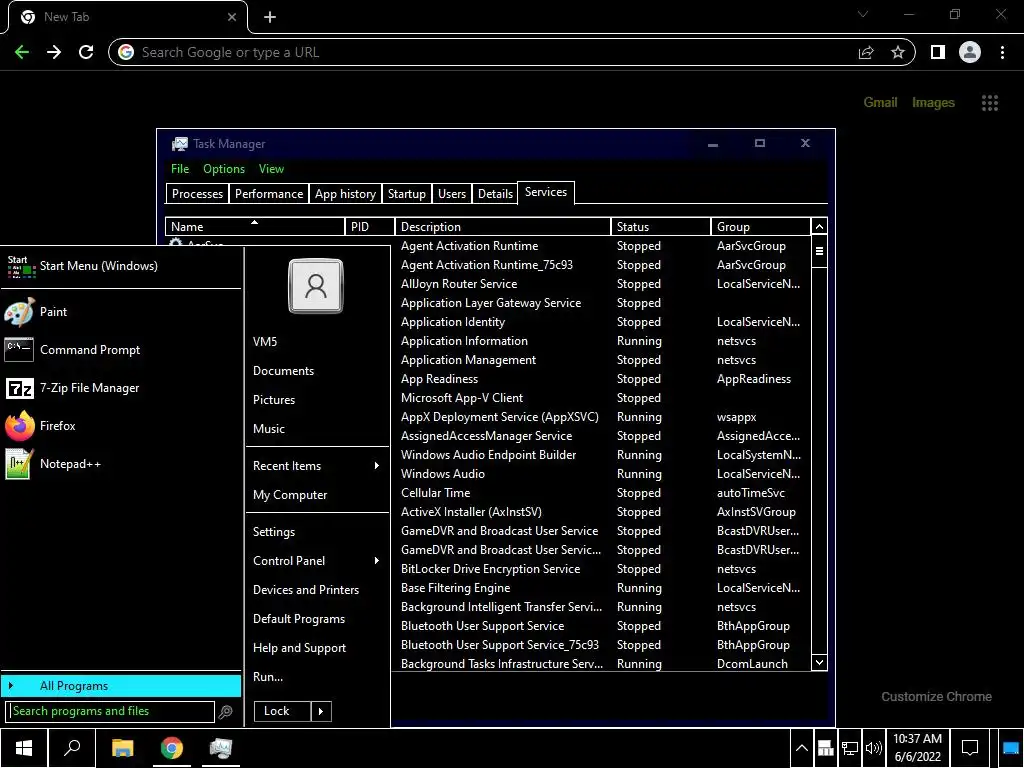
Task: Open Task Manager Options menu
Action: click(x=224, y=168)
